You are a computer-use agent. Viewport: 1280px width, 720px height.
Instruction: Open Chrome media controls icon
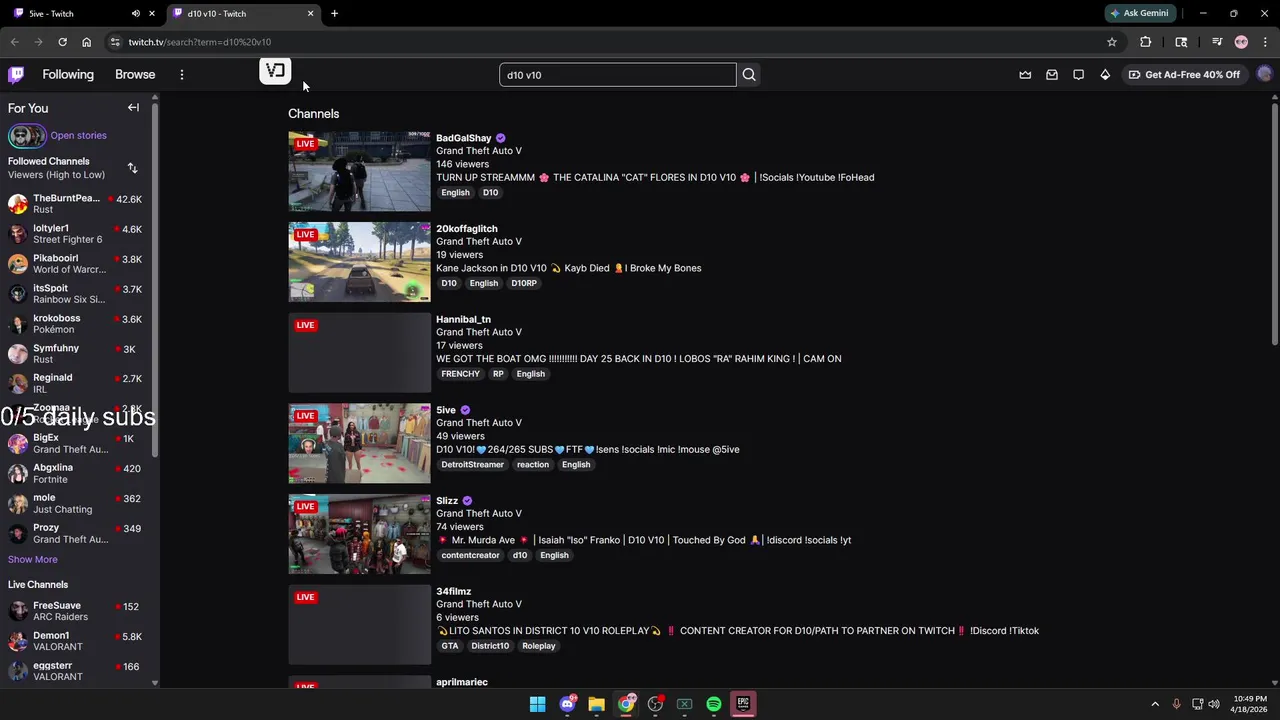tap(1217, 42)
